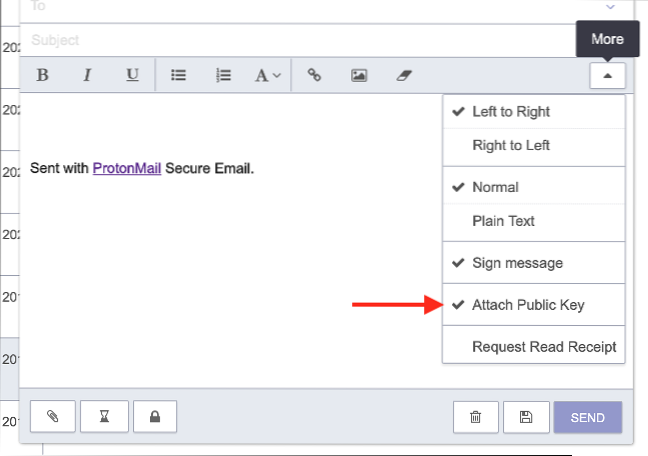Set expiration time with hourglass button
Viewport: 648px width, 456px height.
pyautogui.click(x=104, y=416)
